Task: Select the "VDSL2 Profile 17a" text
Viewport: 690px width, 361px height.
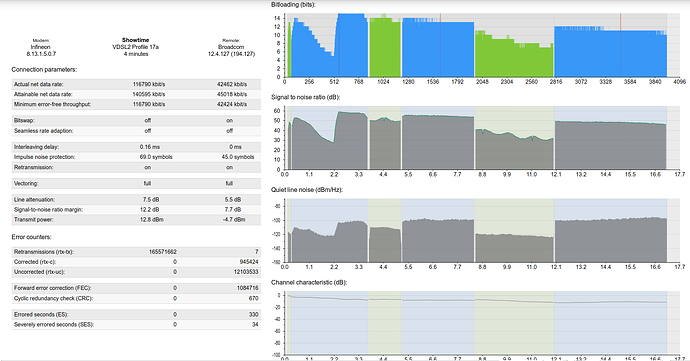Action: 136,47
